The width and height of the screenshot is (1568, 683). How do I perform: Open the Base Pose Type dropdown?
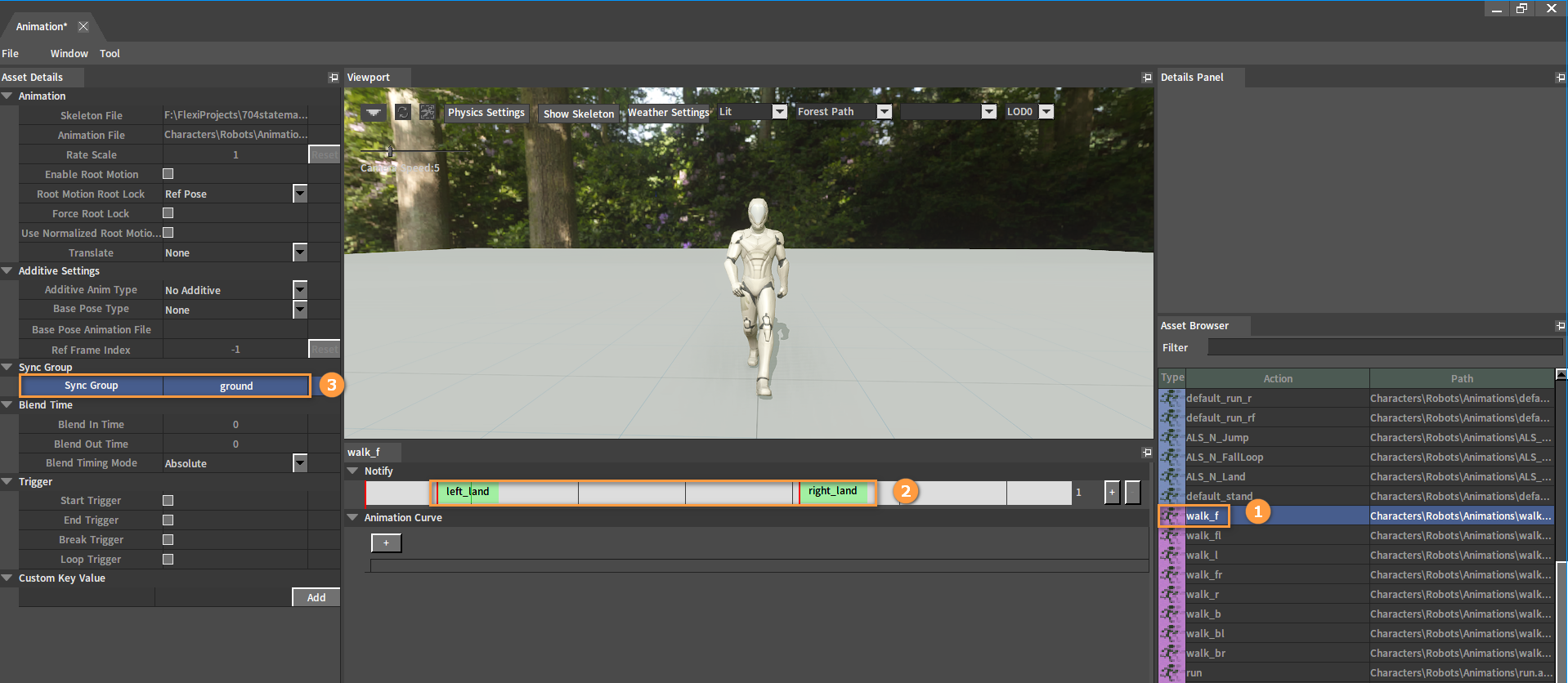pyautogui.click(x=300, y=310)
